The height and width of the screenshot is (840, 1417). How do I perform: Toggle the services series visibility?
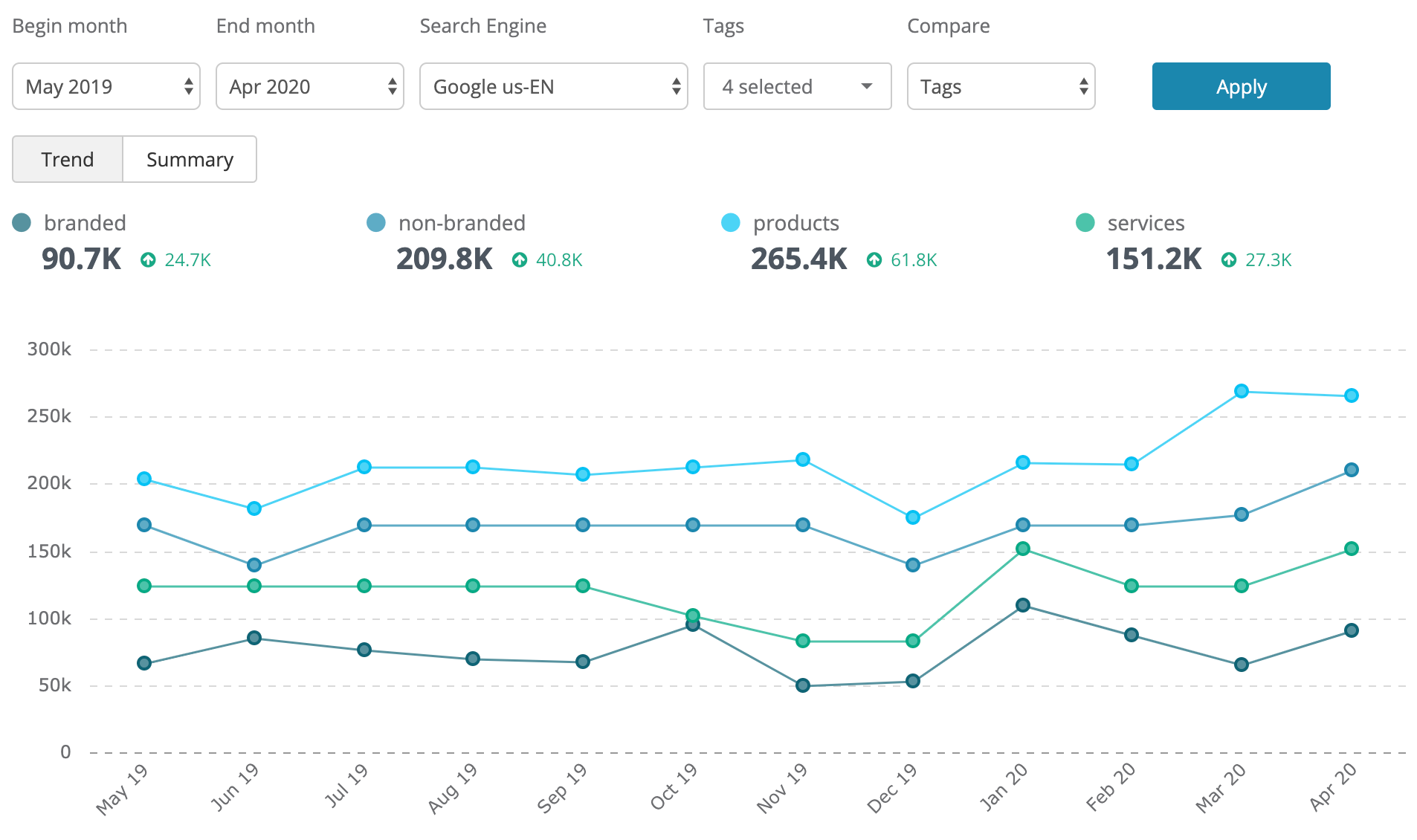point(1145,222)
